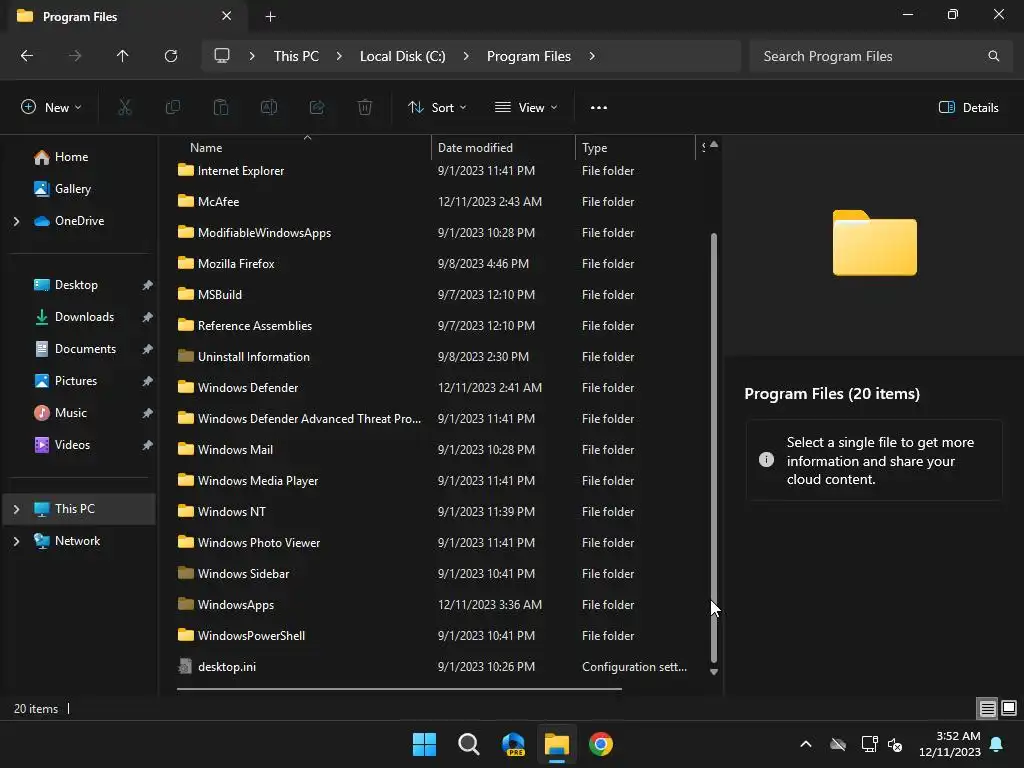Click the Cut scissors icon in toolbar
The image size is (1024, 768).
[124, 108]
